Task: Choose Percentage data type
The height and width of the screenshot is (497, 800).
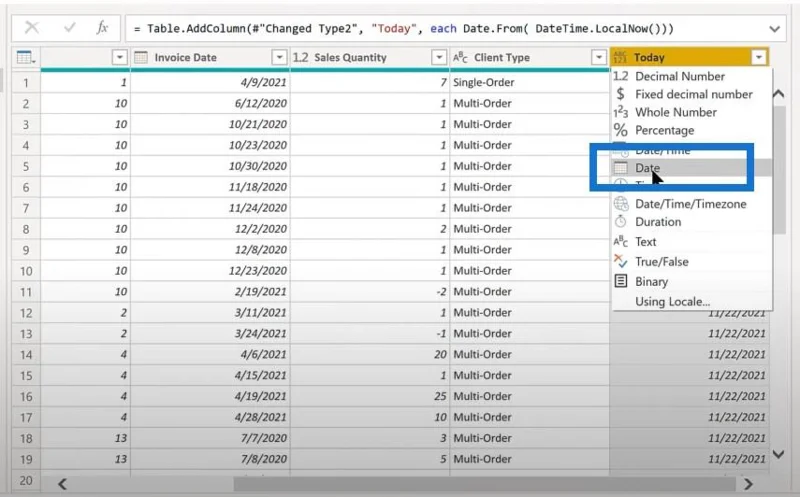Action: tap(692, 131)
